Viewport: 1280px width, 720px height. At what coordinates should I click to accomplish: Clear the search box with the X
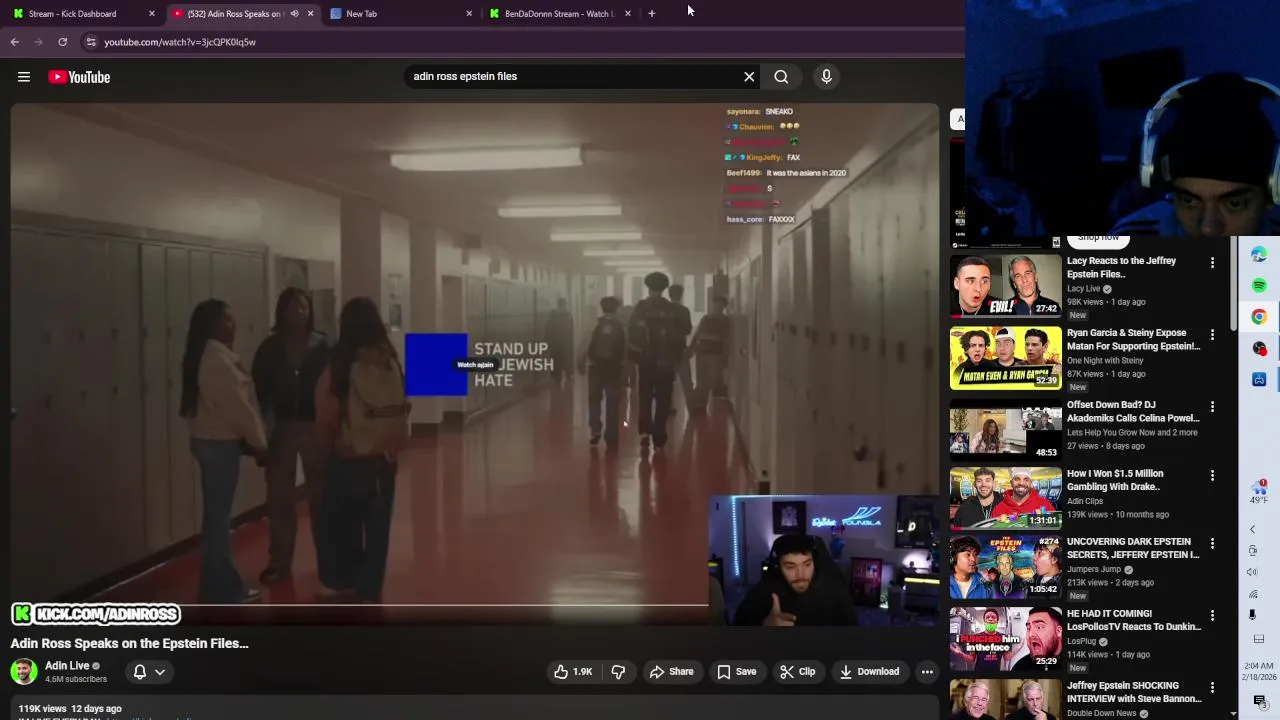(749, 76)
